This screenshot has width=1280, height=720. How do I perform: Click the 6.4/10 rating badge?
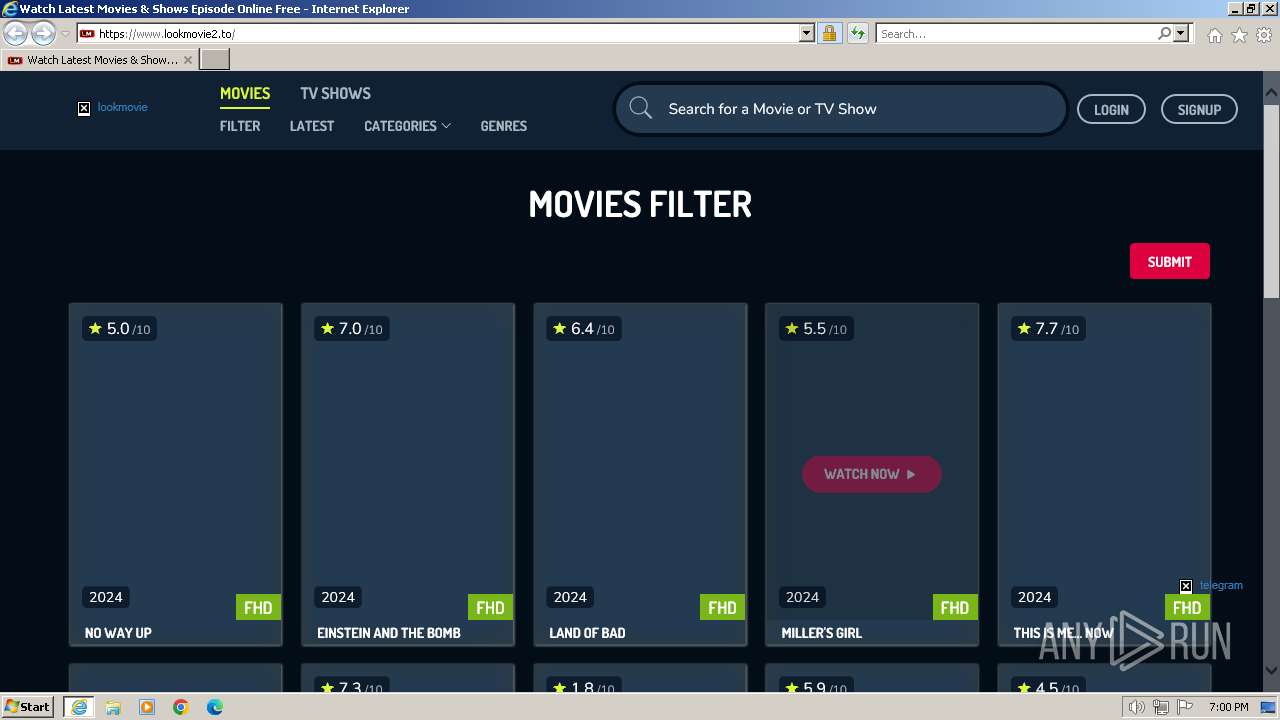[x=583, y=328]
